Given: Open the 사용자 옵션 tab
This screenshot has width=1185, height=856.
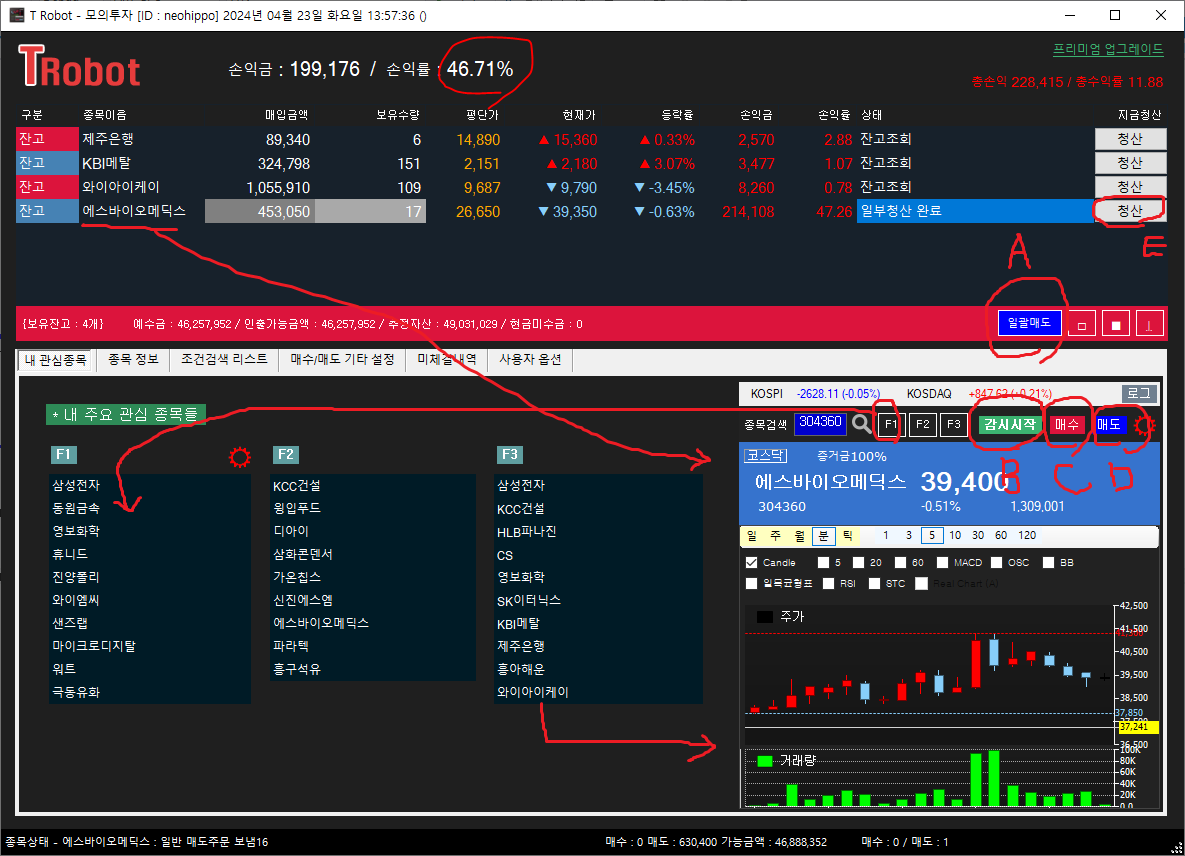Looking at the screenshot, I should click(531, 360).
